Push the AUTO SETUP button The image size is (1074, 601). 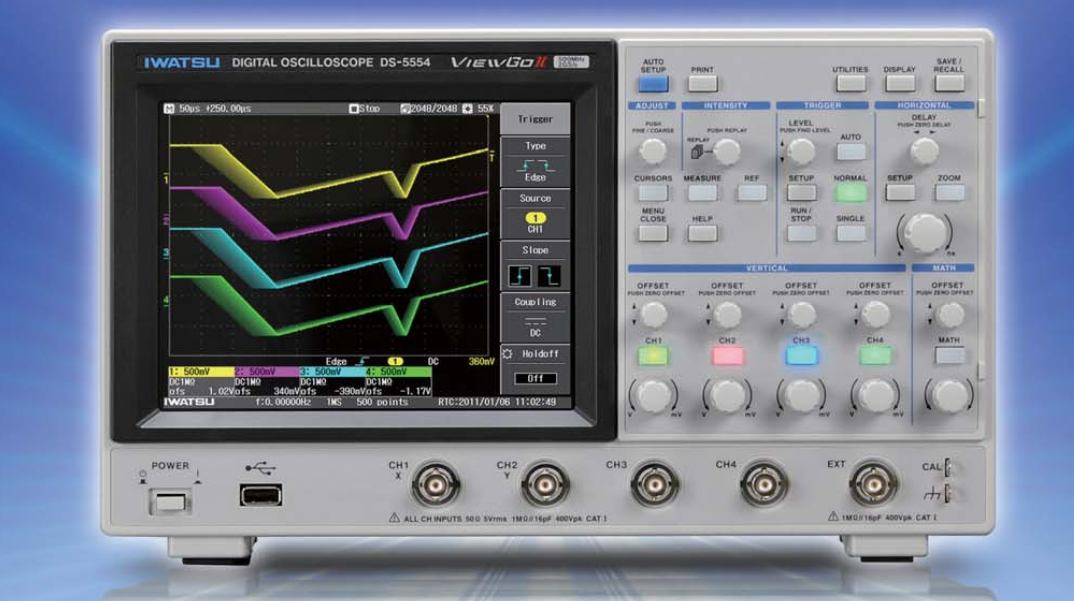coord(653,84)
